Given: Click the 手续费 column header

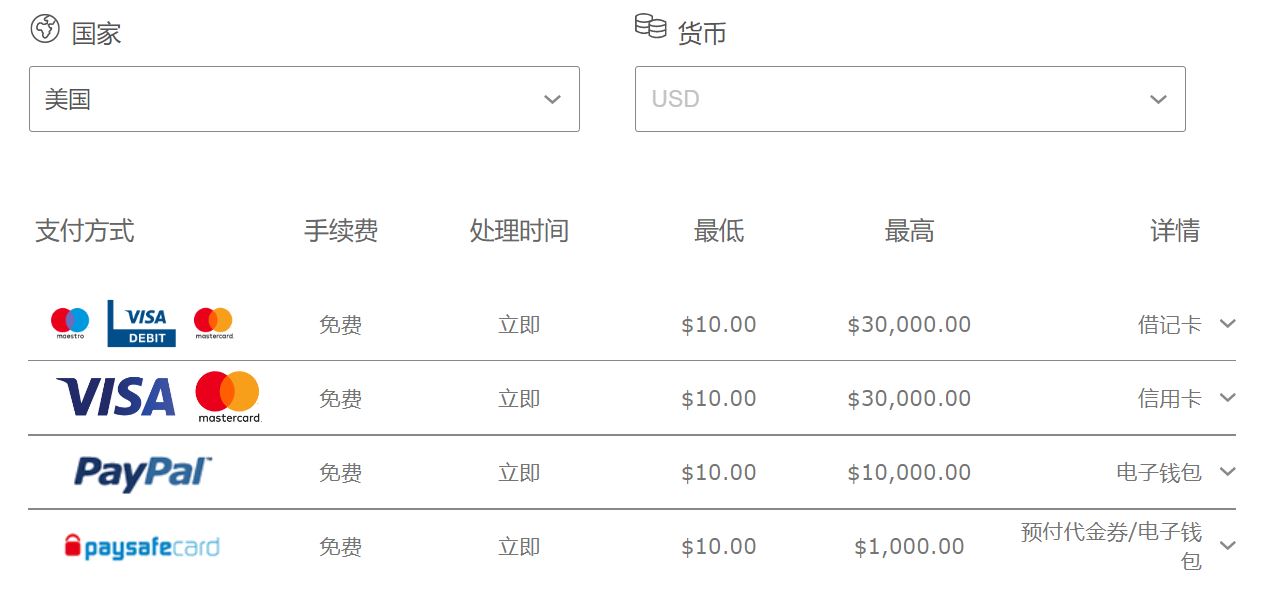Looking at the screenshot, I should tap(341, 231).
